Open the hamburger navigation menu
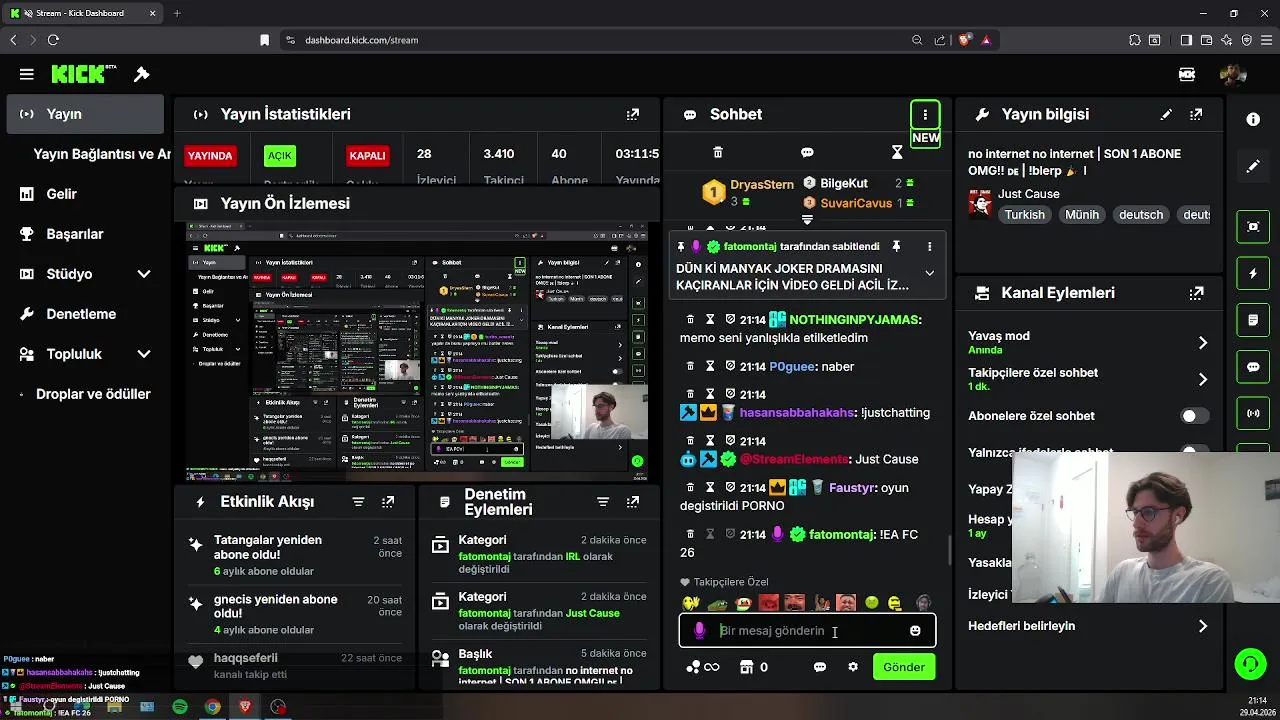Image resolution: width=1280 pixels, height=720 pixels. pos(27,74)
